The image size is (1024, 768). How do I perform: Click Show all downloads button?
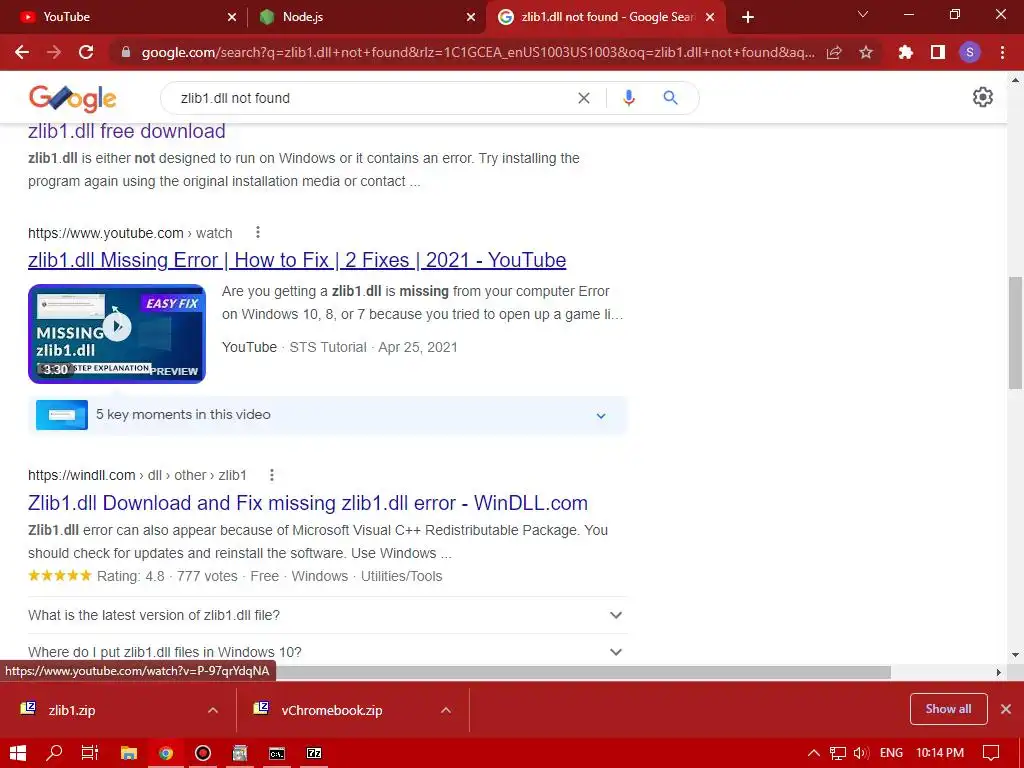[x=948, y=709]
